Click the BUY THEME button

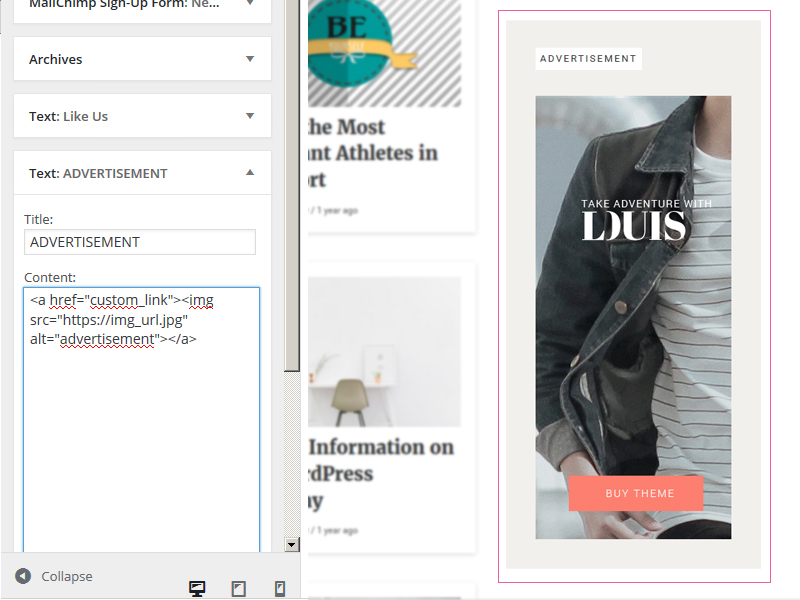tap(636, 493)
